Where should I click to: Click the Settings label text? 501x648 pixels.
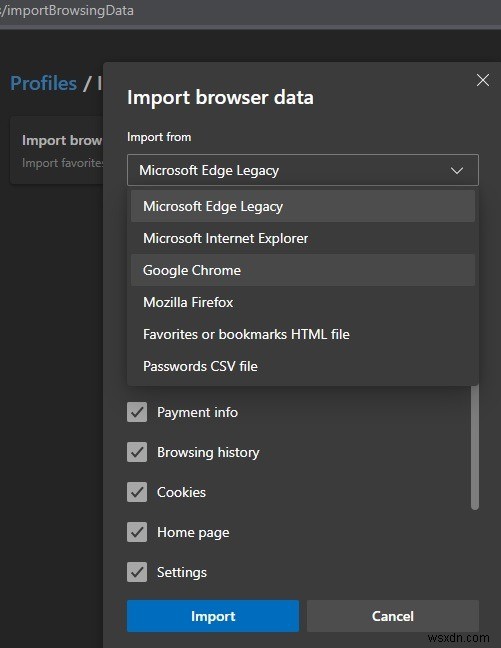tap(182, 572)
